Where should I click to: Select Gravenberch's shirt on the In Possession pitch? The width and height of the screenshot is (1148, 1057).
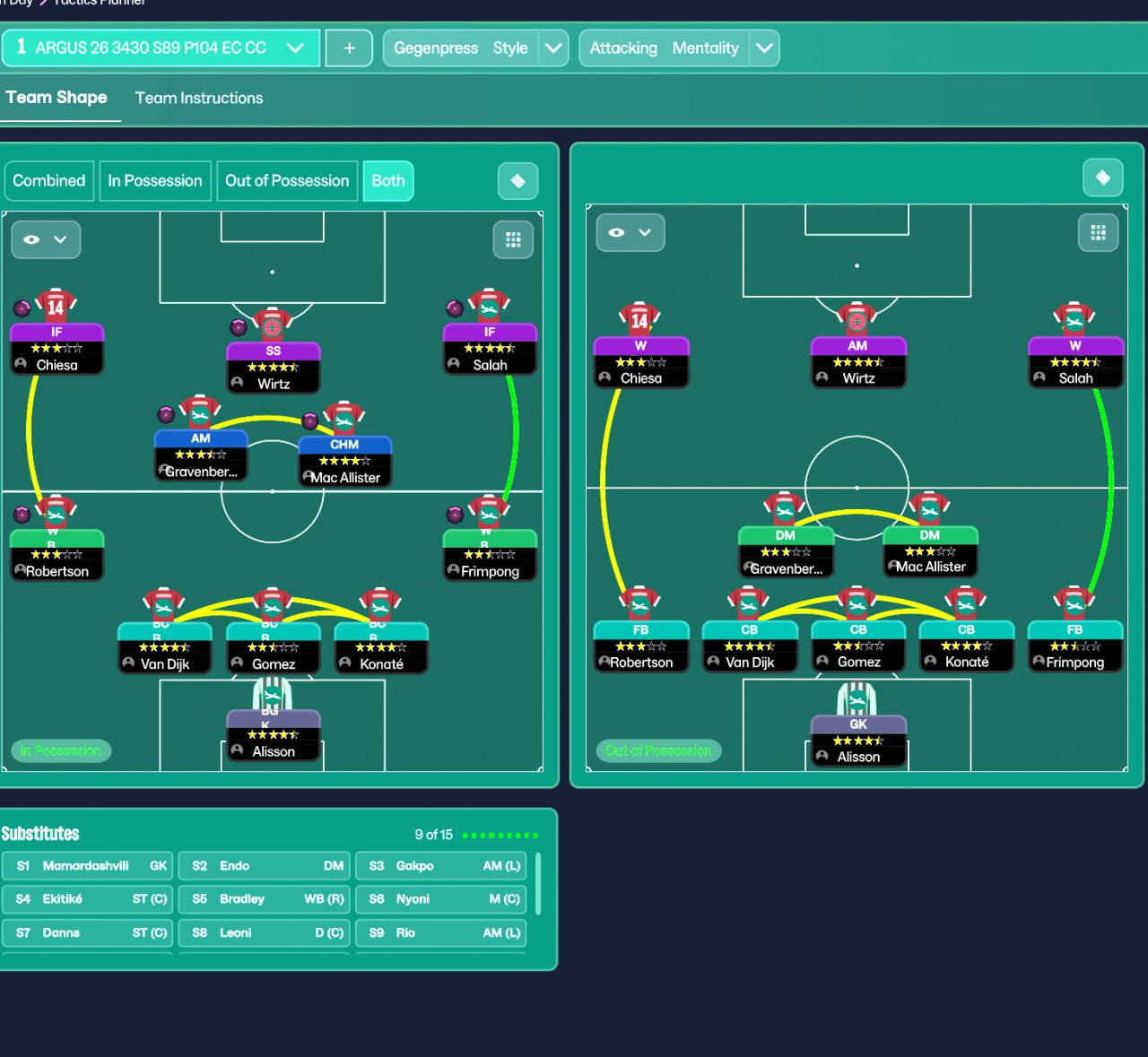200,412
